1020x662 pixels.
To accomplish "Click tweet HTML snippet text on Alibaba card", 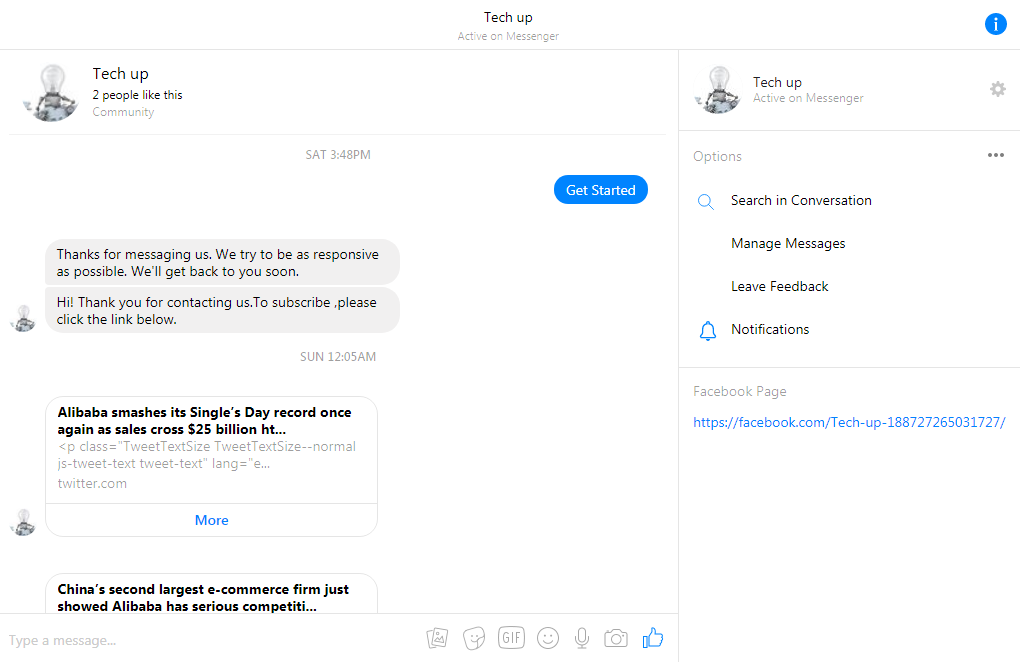I will (207, 455).
